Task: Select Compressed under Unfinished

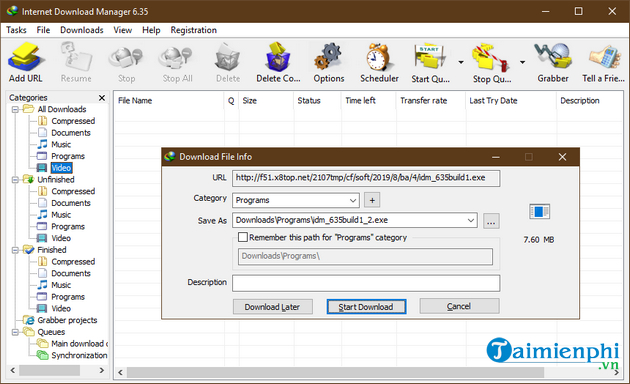Action: 73,191
